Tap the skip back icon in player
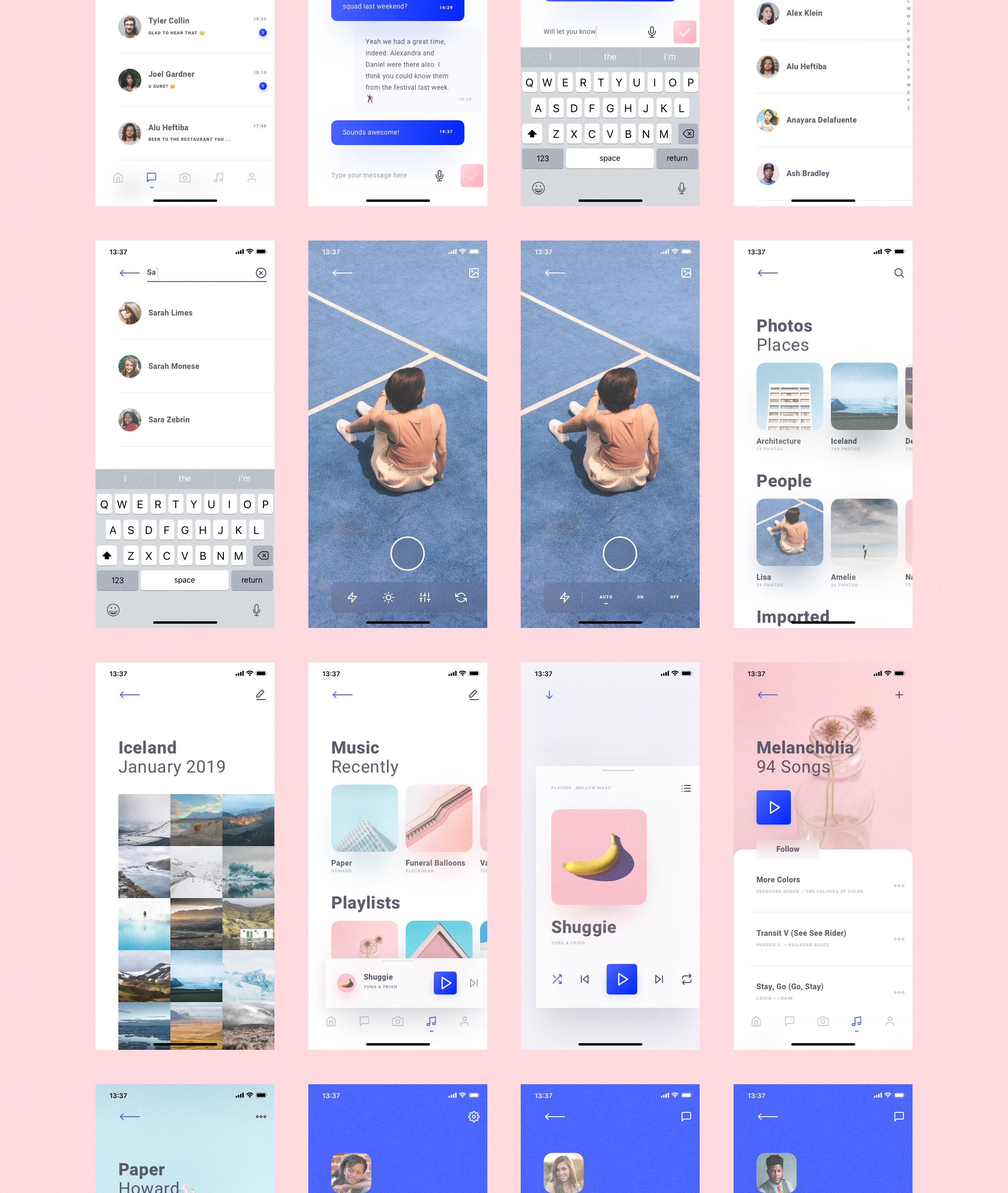The height and width of the screenshot is (1193, 1008). pyautogui.click(x=584, y=980)
